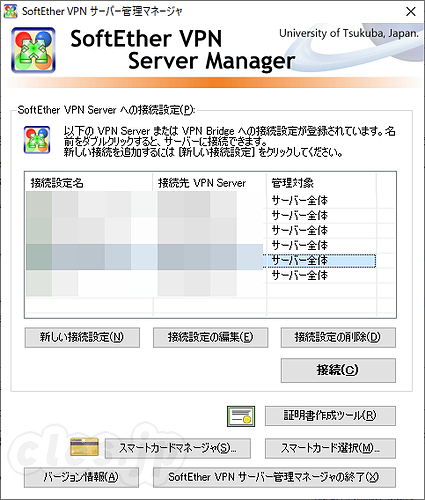Sort by 接続先 VPN Server column header

click(209, 183)
